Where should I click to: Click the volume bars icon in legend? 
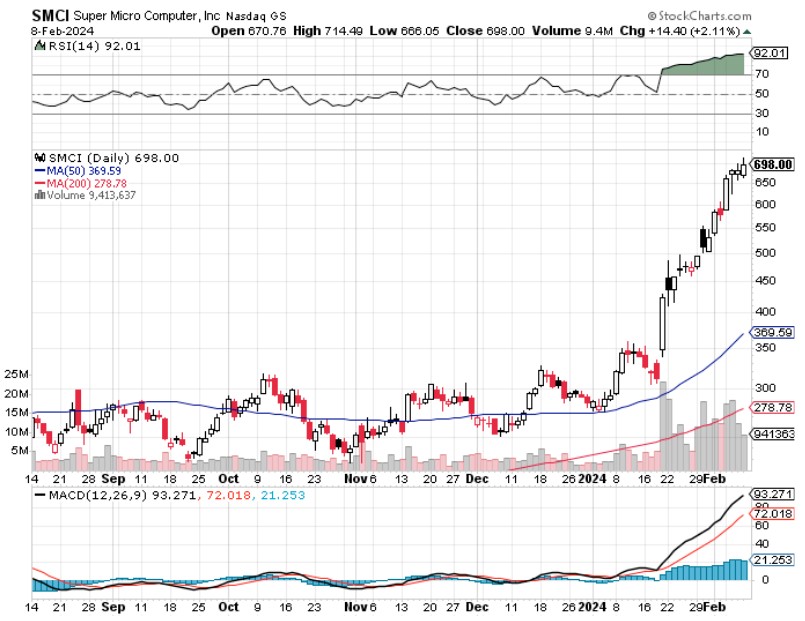click(40, 195)
